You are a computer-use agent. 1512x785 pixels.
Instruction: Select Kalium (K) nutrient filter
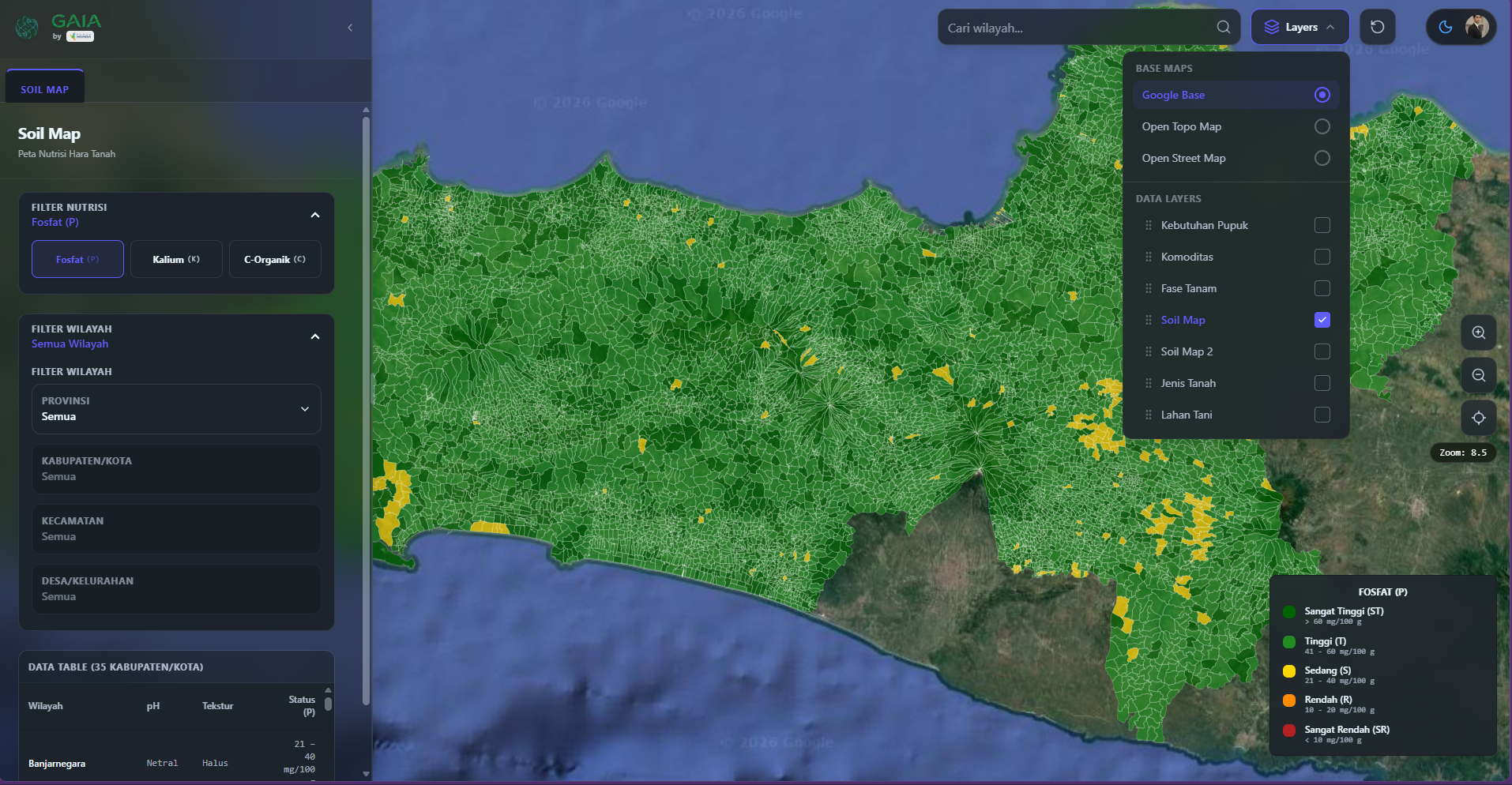(x=176, y=260)
